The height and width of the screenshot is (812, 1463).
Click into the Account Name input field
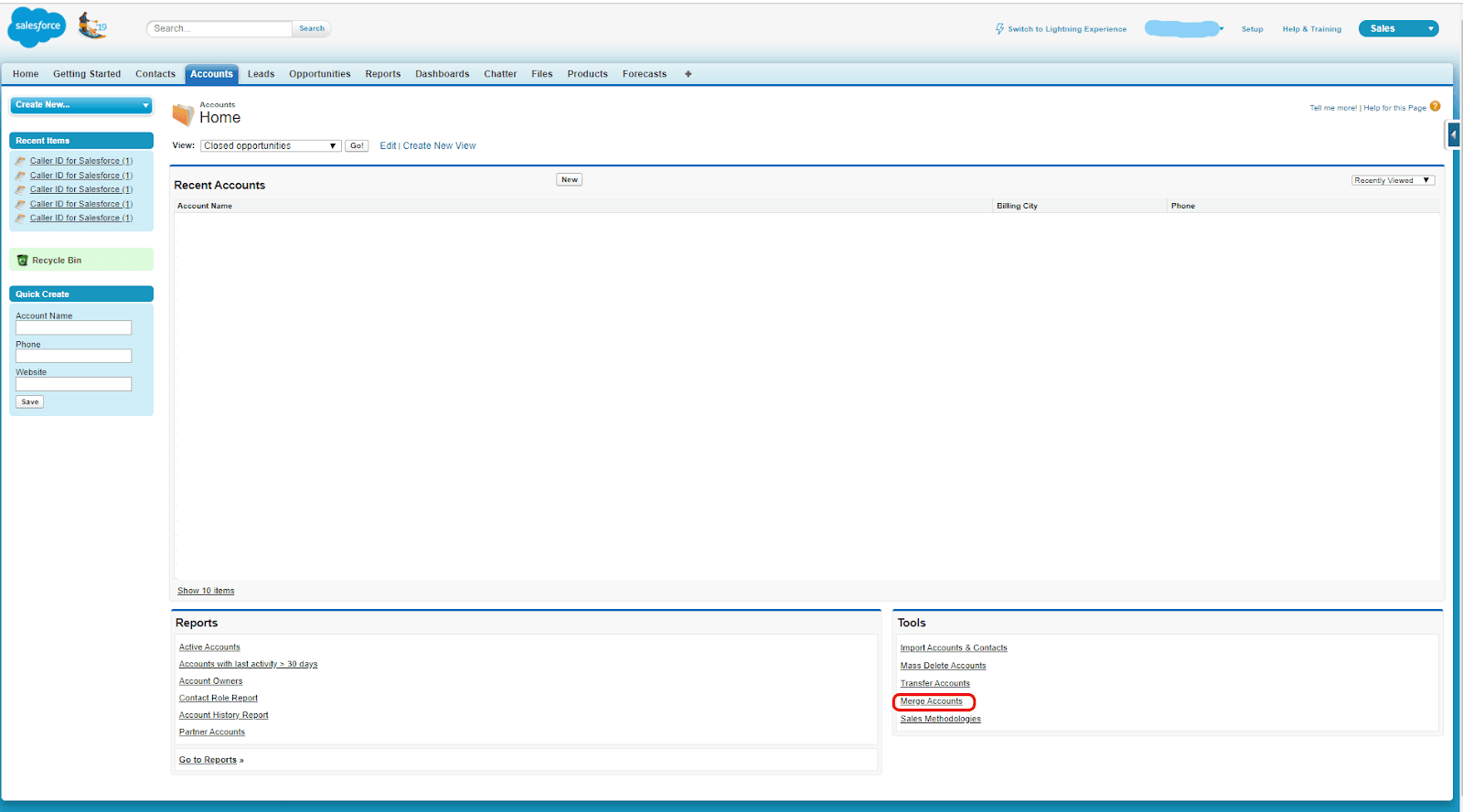[73, 327]
